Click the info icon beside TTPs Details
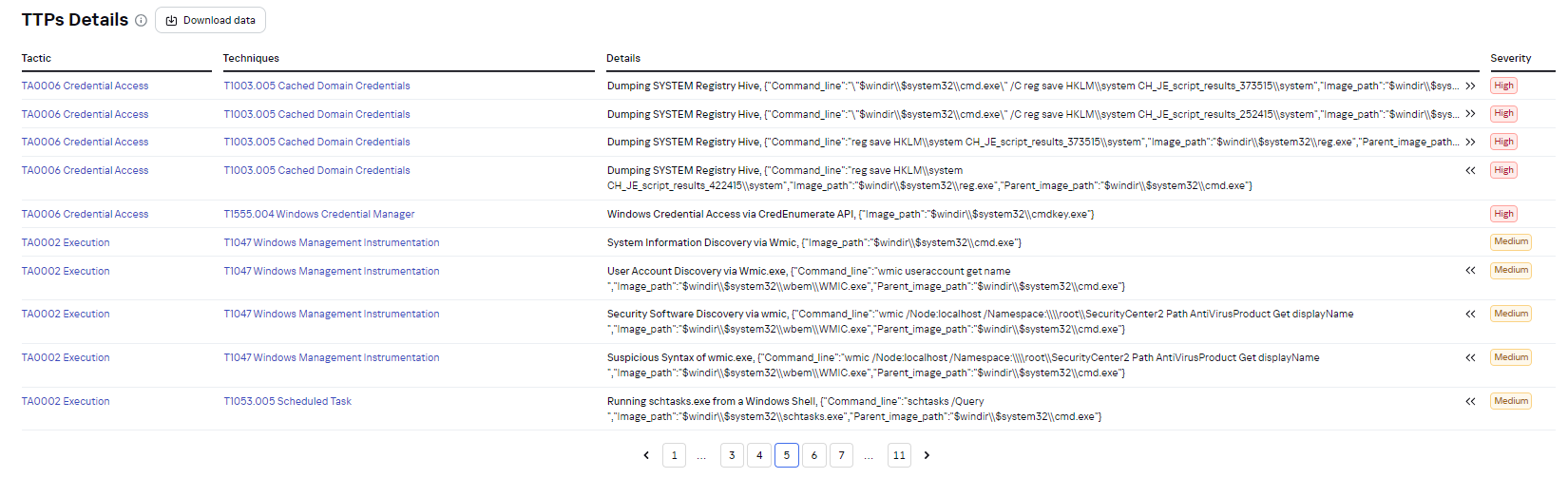 tap(141, 21)
